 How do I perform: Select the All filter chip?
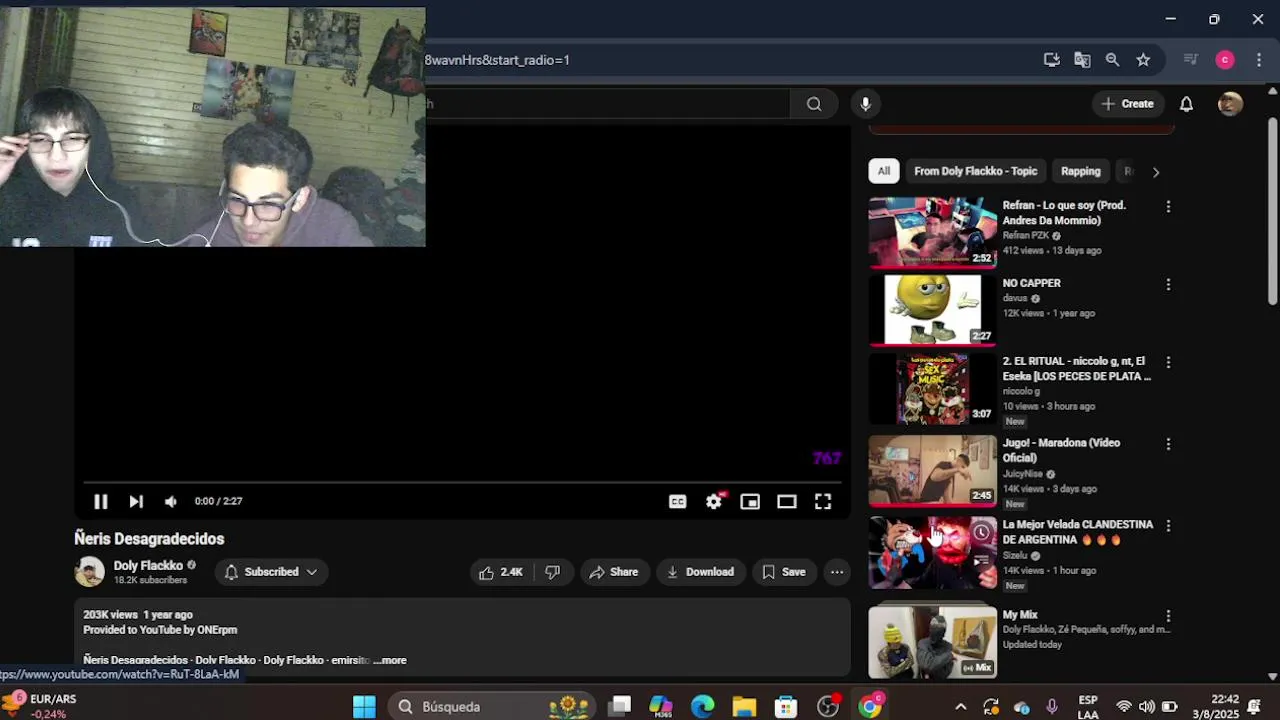(x=884, y=171)
